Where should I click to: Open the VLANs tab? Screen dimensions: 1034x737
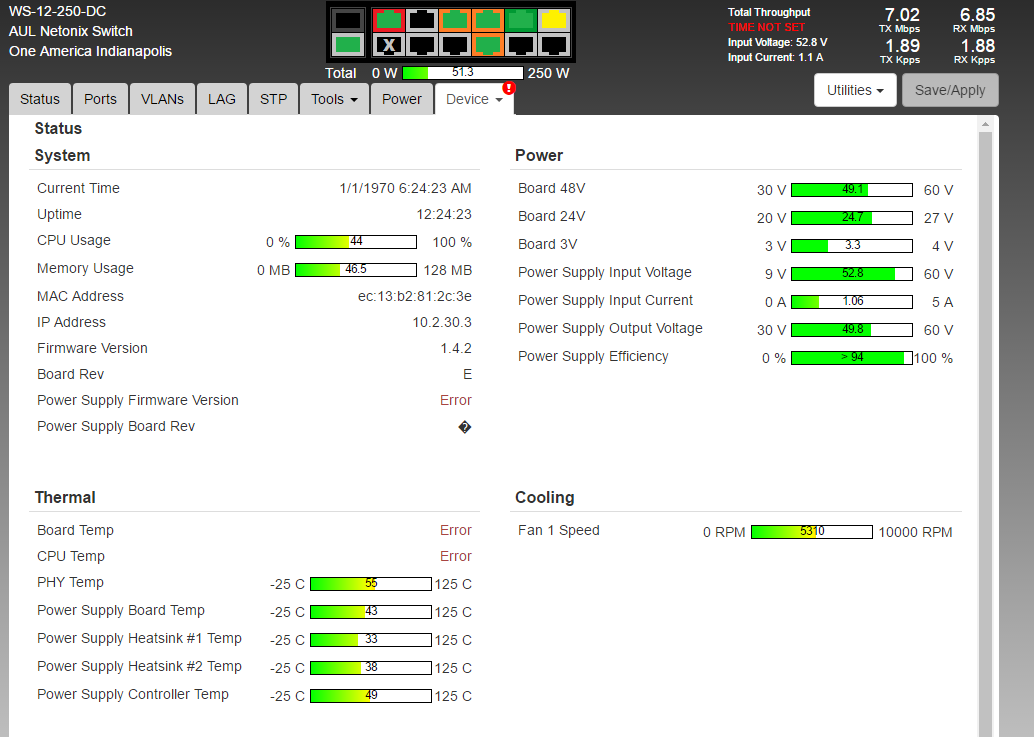click(x=162, y=99)
